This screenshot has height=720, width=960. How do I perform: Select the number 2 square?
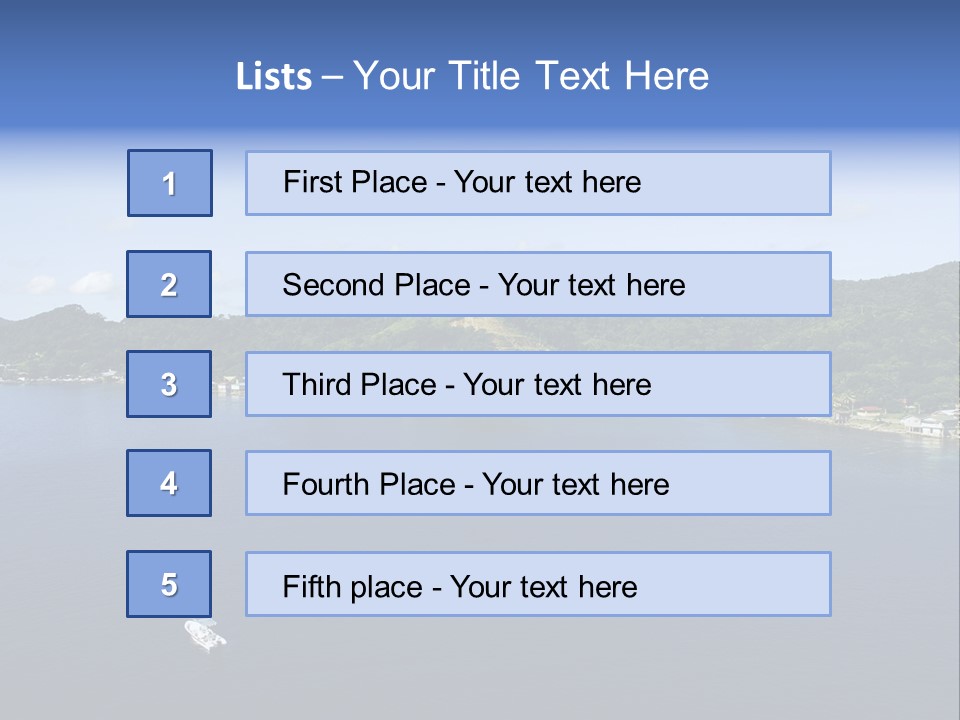pyautogui.click(x=169, y=284)
